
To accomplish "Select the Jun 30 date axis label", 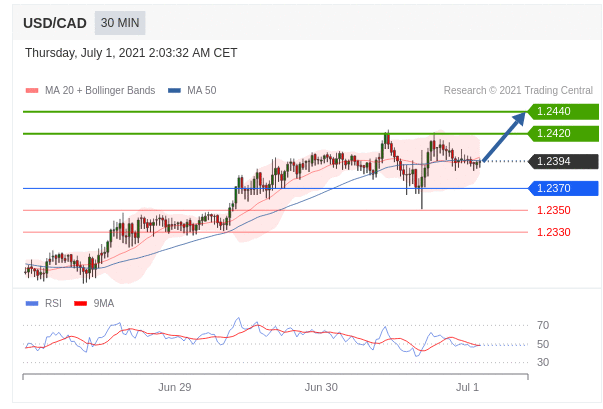I will (321, 387).
